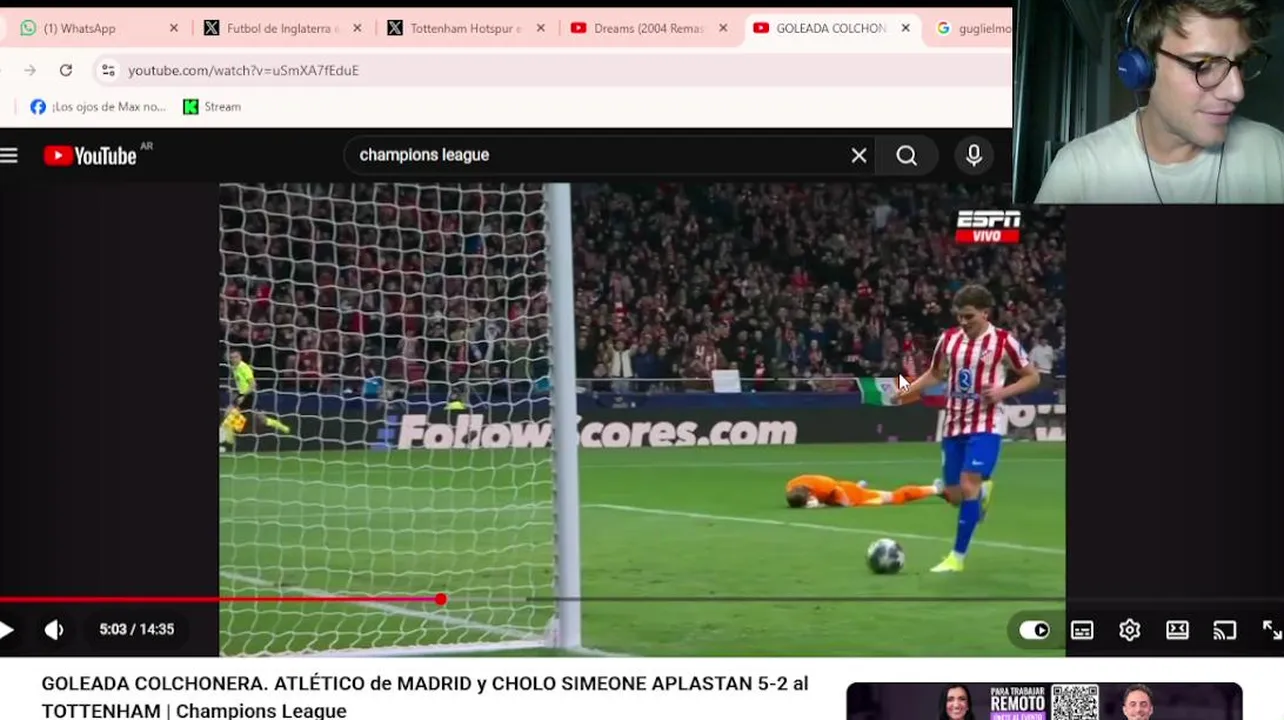The height and width of the screenshot is (720, 1284).
Task: Open Los ojos de Max bookmark
Action: (98, 107)
